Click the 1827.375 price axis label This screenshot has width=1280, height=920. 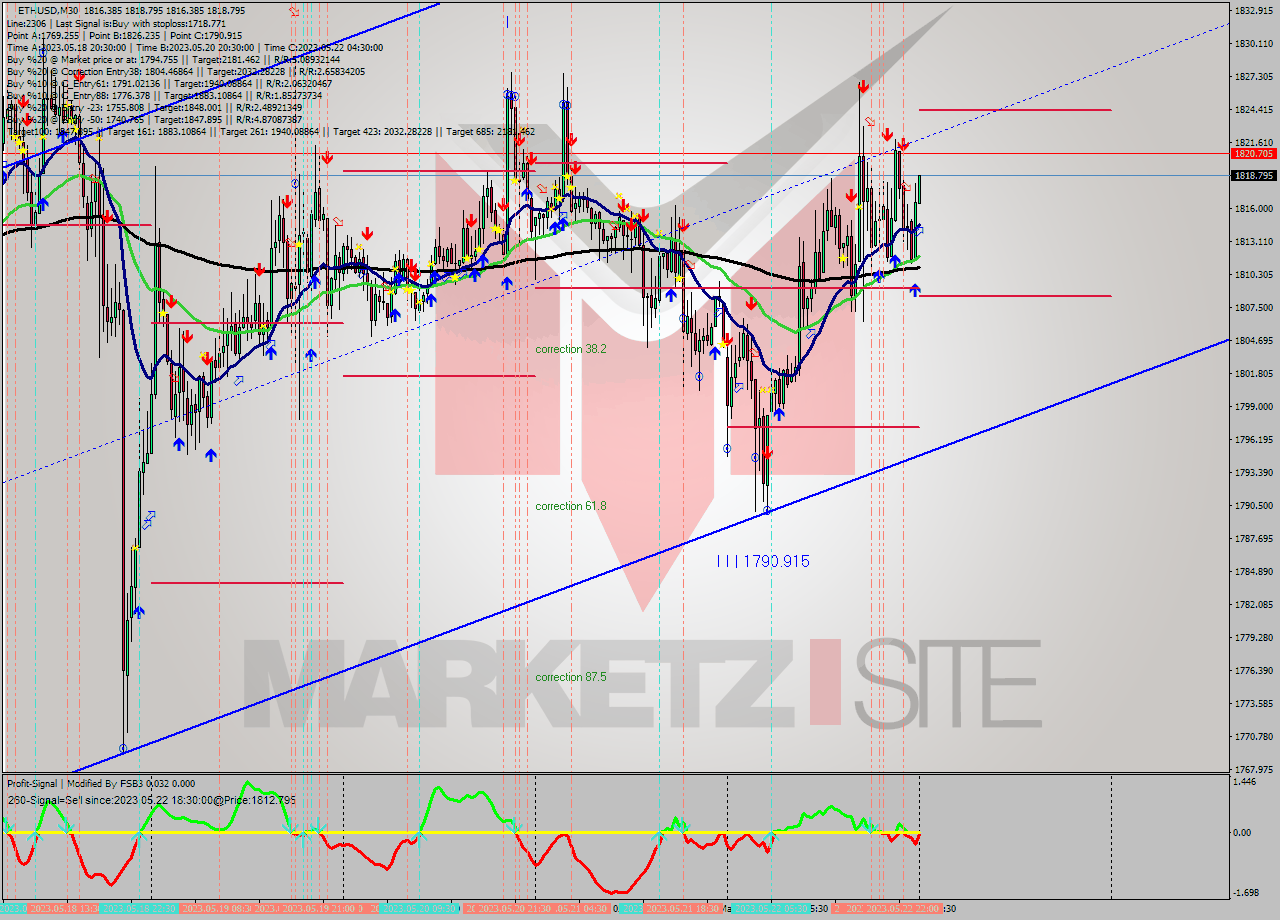point(1253,76)
